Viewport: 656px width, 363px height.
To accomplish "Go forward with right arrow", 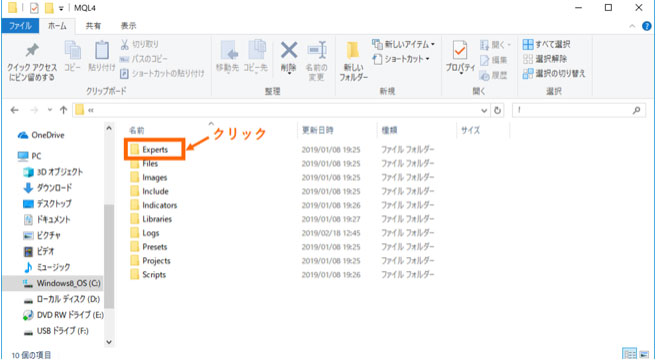I will (x=33, y=110).
